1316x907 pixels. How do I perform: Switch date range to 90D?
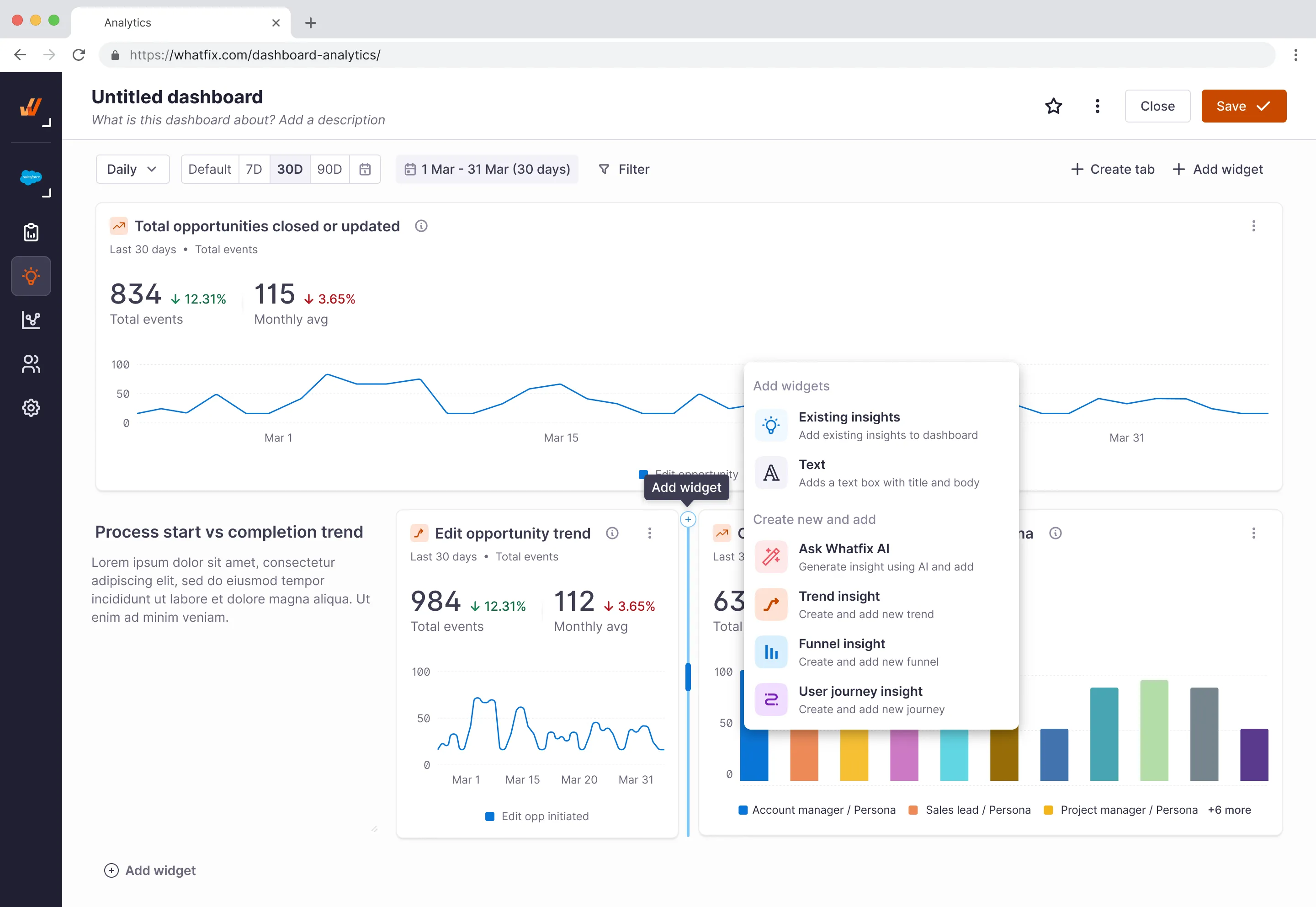pos(329,169)
